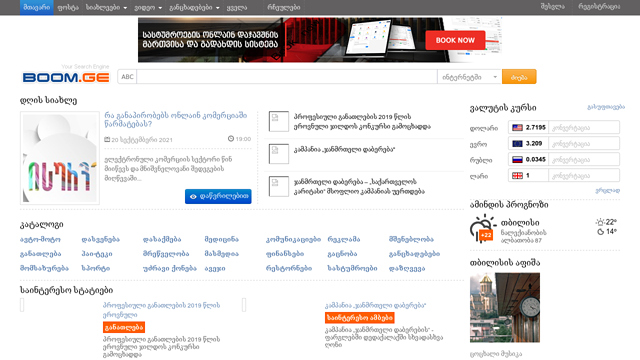Open the გაცნობა catalog category

click(342, 254)
